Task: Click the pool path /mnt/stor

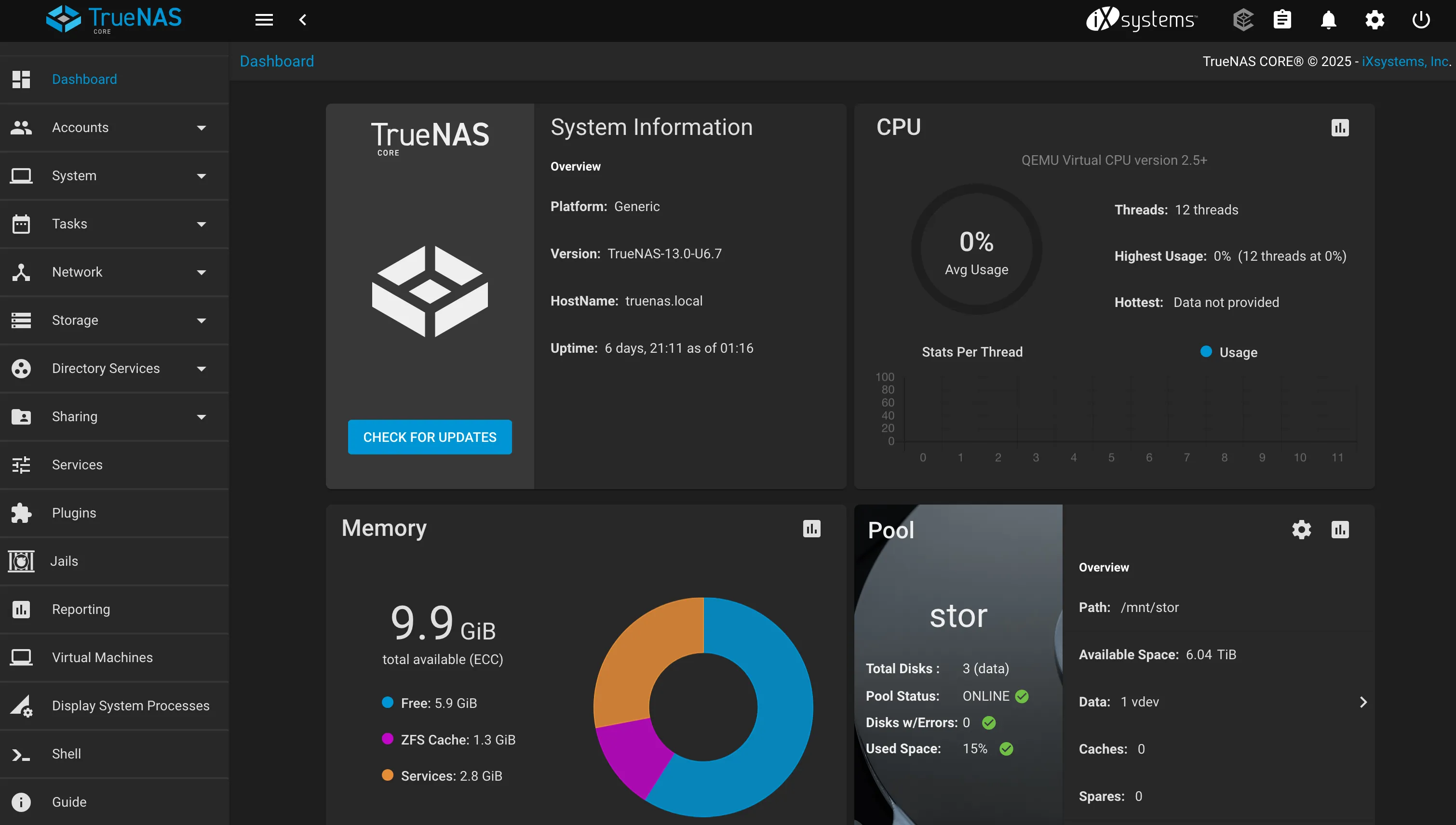Action: click(1149, 607)
